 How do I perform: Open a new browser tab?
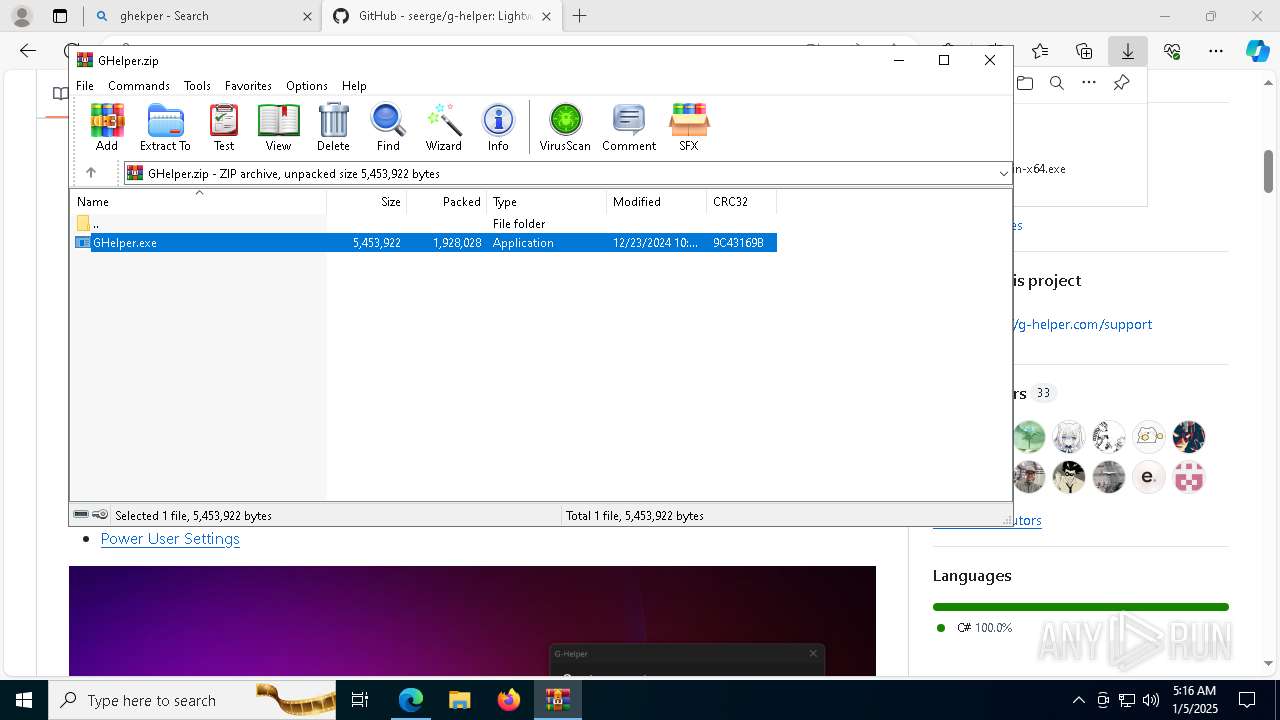tap(580, 16)
